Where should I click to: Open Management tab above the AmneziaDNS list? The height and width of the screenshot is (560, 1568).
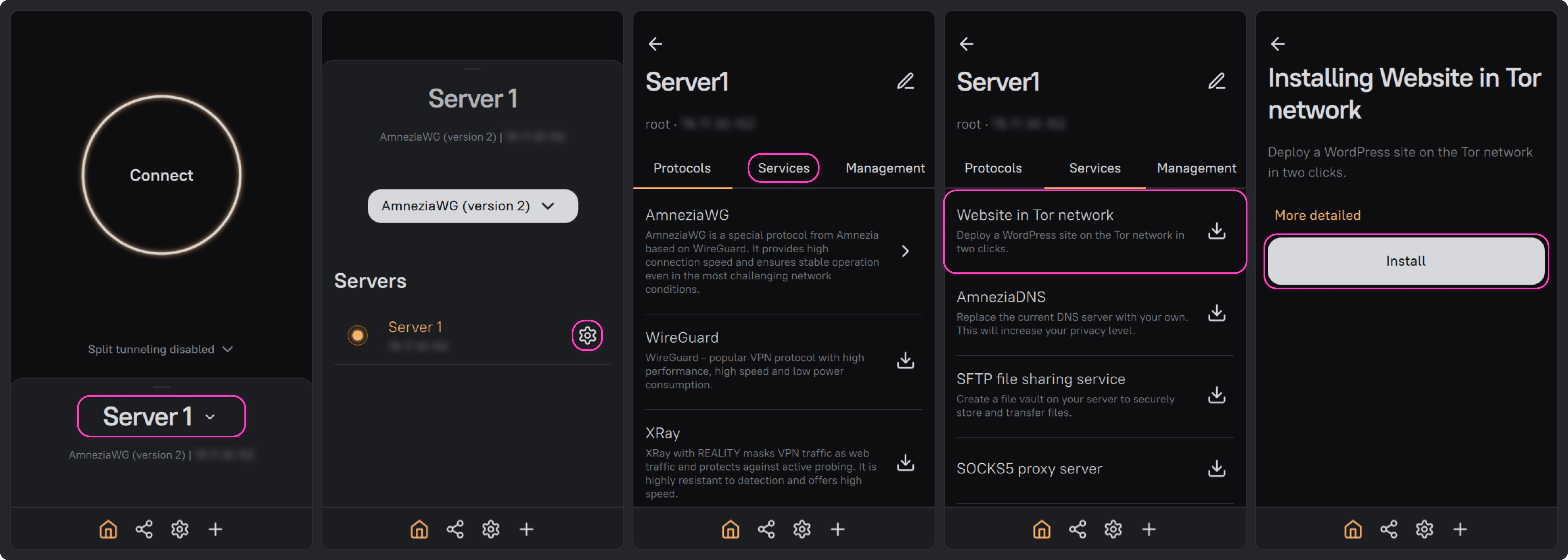click(x=1196, y=168)
